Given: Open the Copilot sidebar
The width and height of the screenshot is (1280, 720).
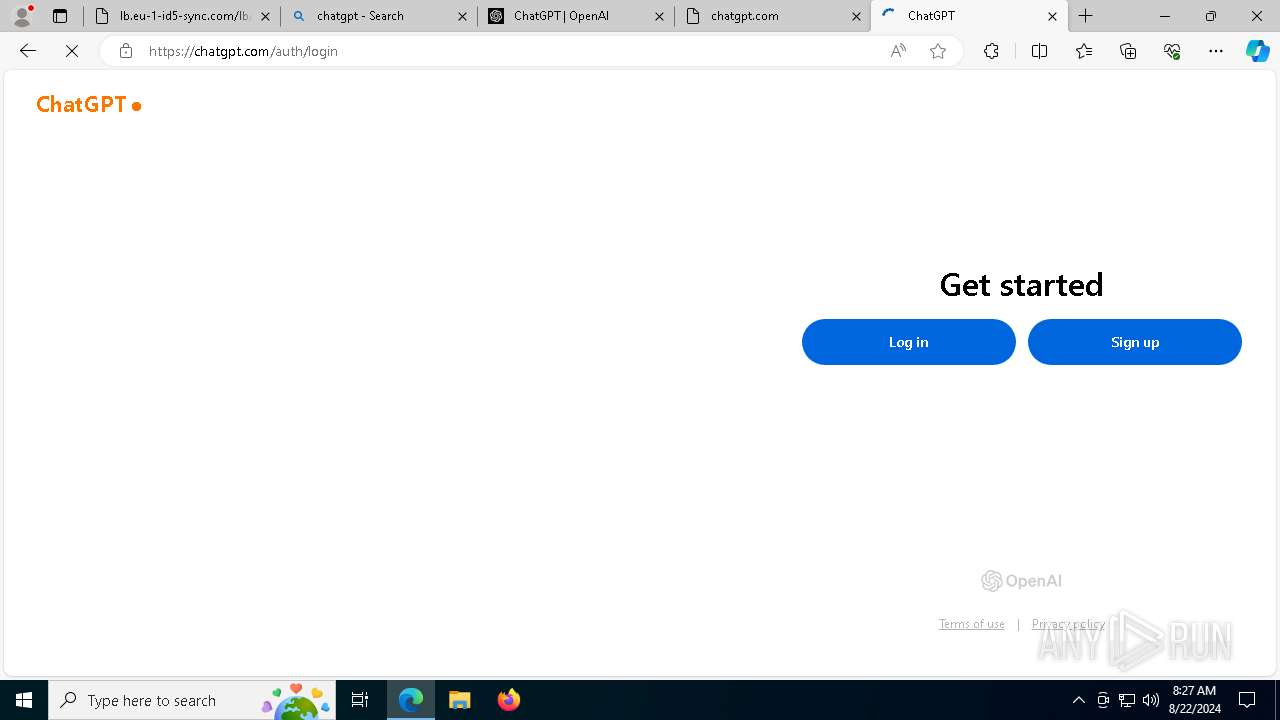Looking at the screenshot, I should click(1257, 51).
